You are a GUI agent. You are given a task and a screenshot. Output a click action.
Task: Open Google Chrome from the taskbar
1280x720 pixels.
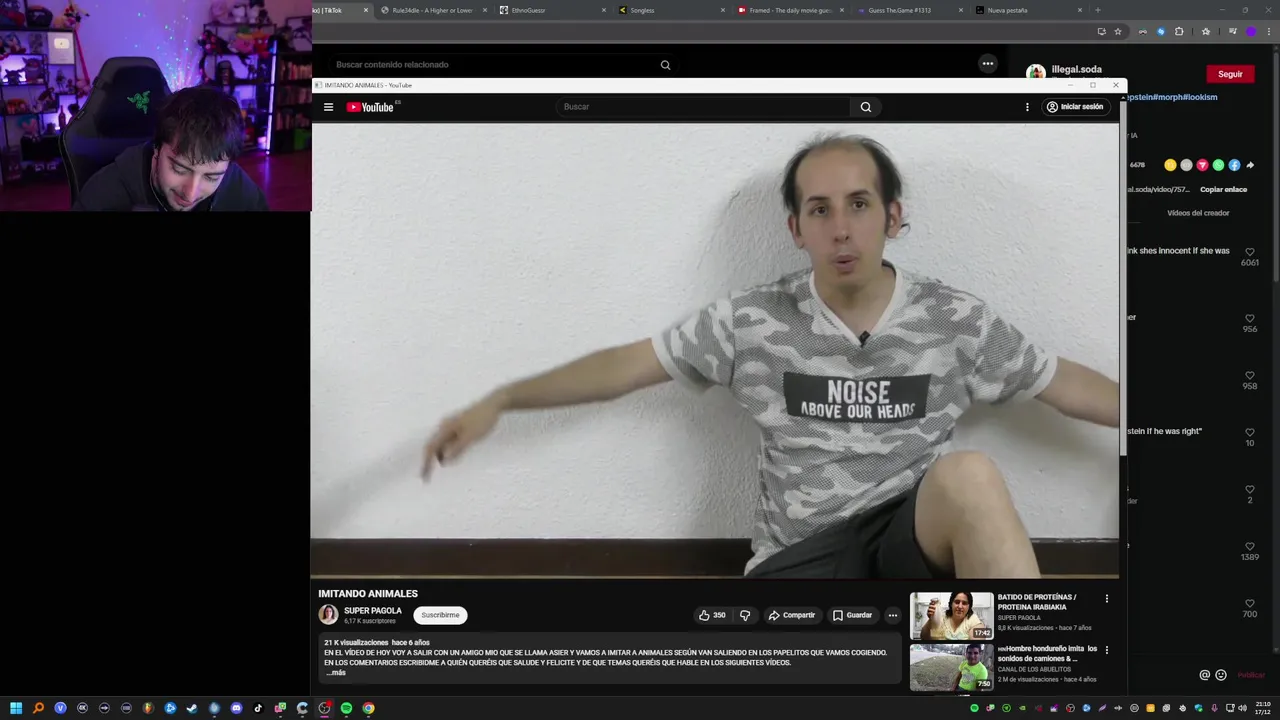[x=368, y=708]
